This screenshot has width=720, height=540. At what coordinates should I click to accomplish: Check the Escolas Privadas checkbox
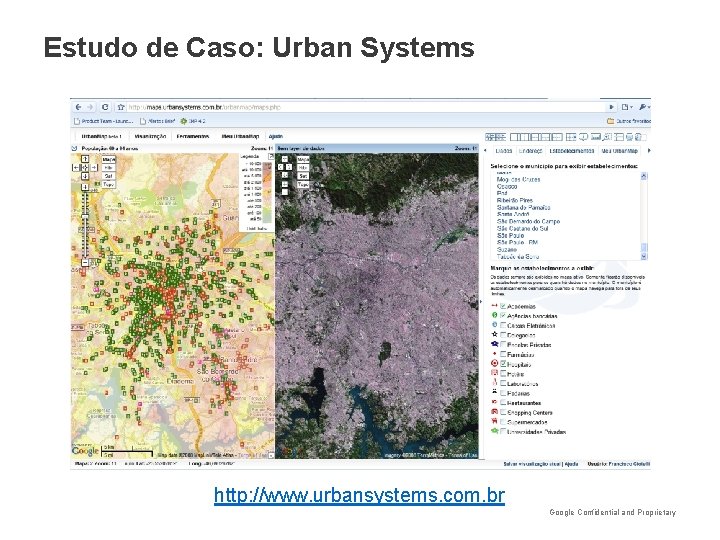pos(503,344)
